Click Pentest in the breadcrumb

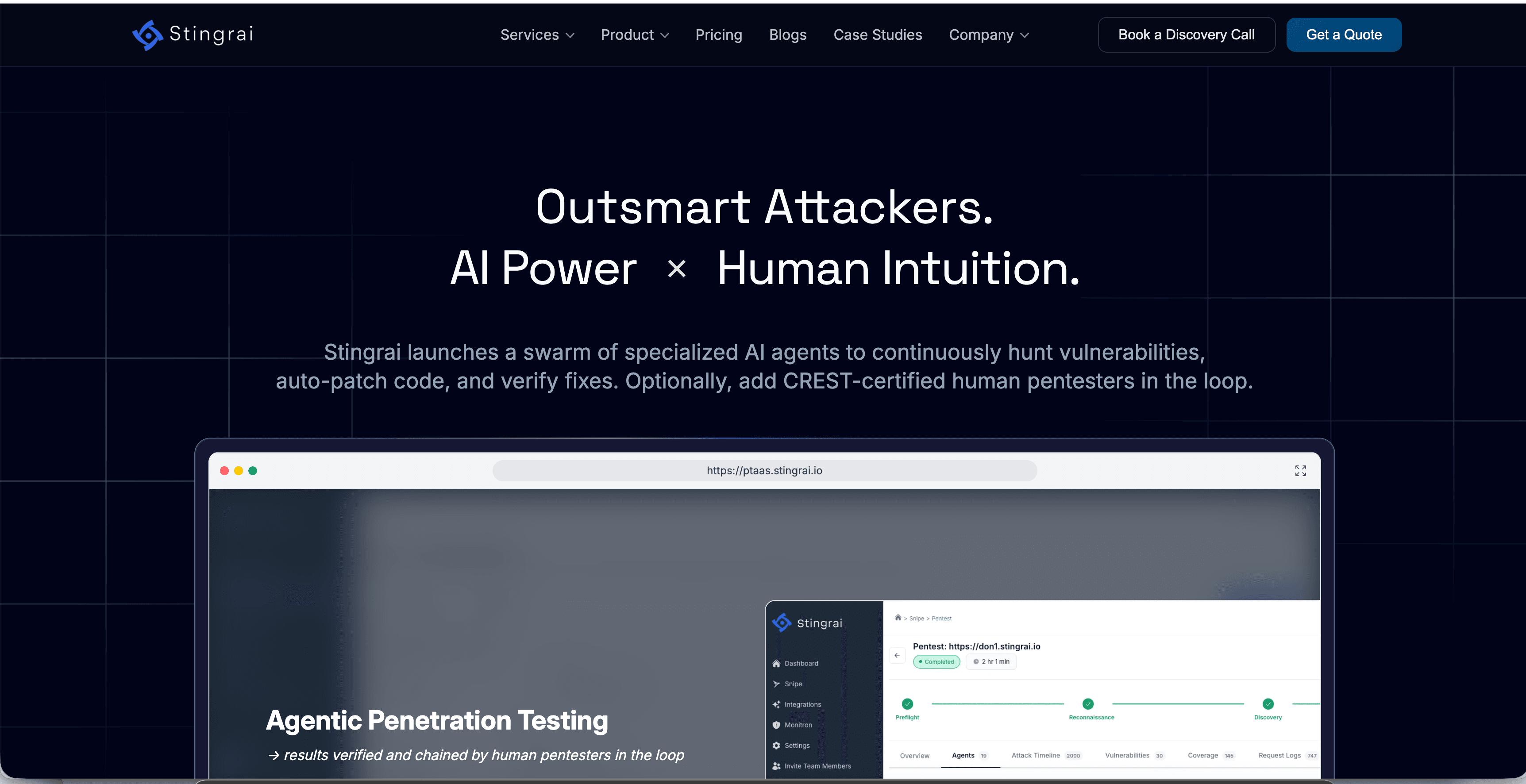pyautogui.click(x=941, y=618)
